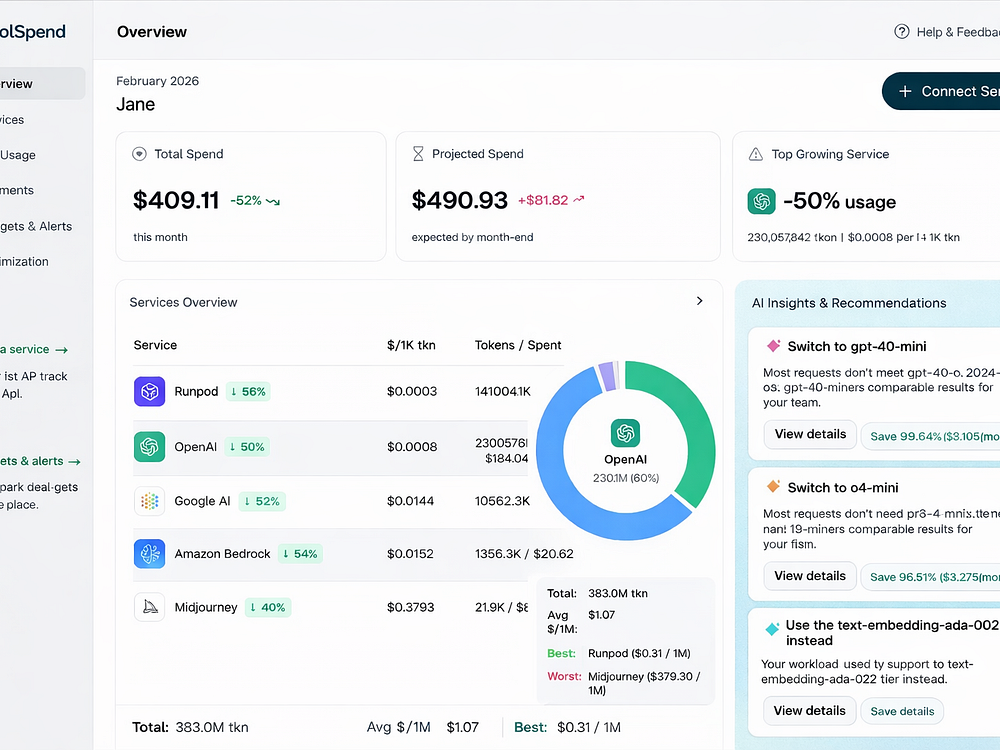Screen dimensions: 1000x750
Task: Click the downward trend arrow beside -52%
Action: click(x=273, y=202)
